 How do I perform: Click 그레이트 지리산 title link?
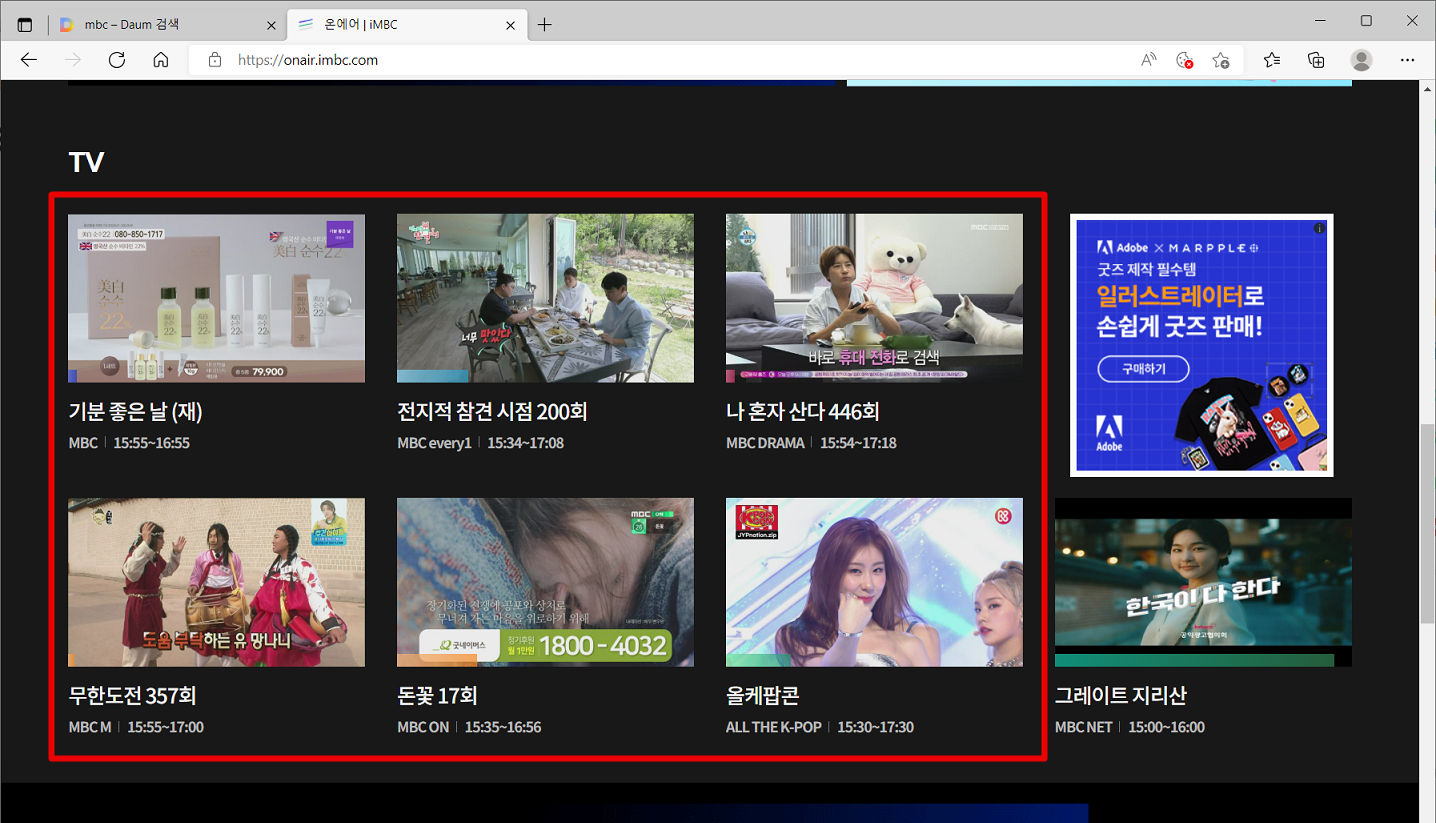[1121, 696]
